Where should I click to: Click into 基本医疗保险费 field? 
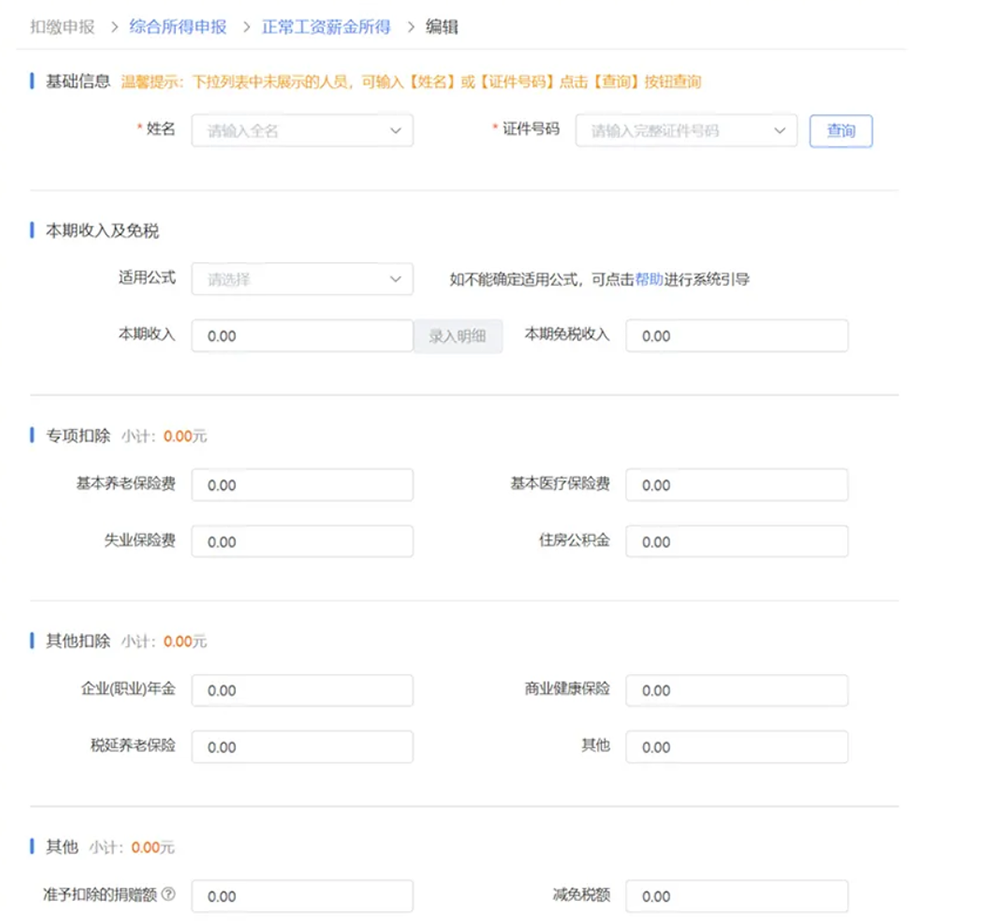736,485
